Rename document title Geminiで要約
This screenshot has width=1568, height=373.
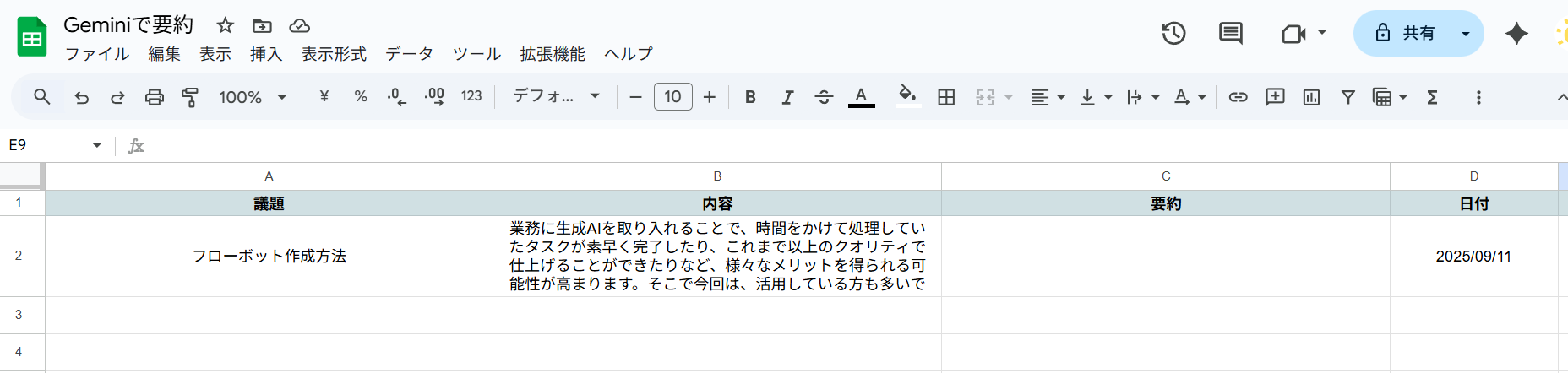(x=128, y=25)
